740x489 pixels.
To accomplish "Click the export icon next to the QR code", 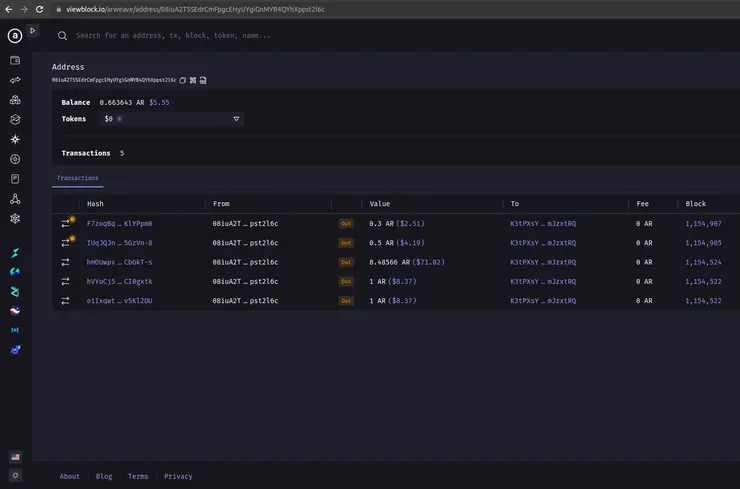I will [x=203, y=80].
